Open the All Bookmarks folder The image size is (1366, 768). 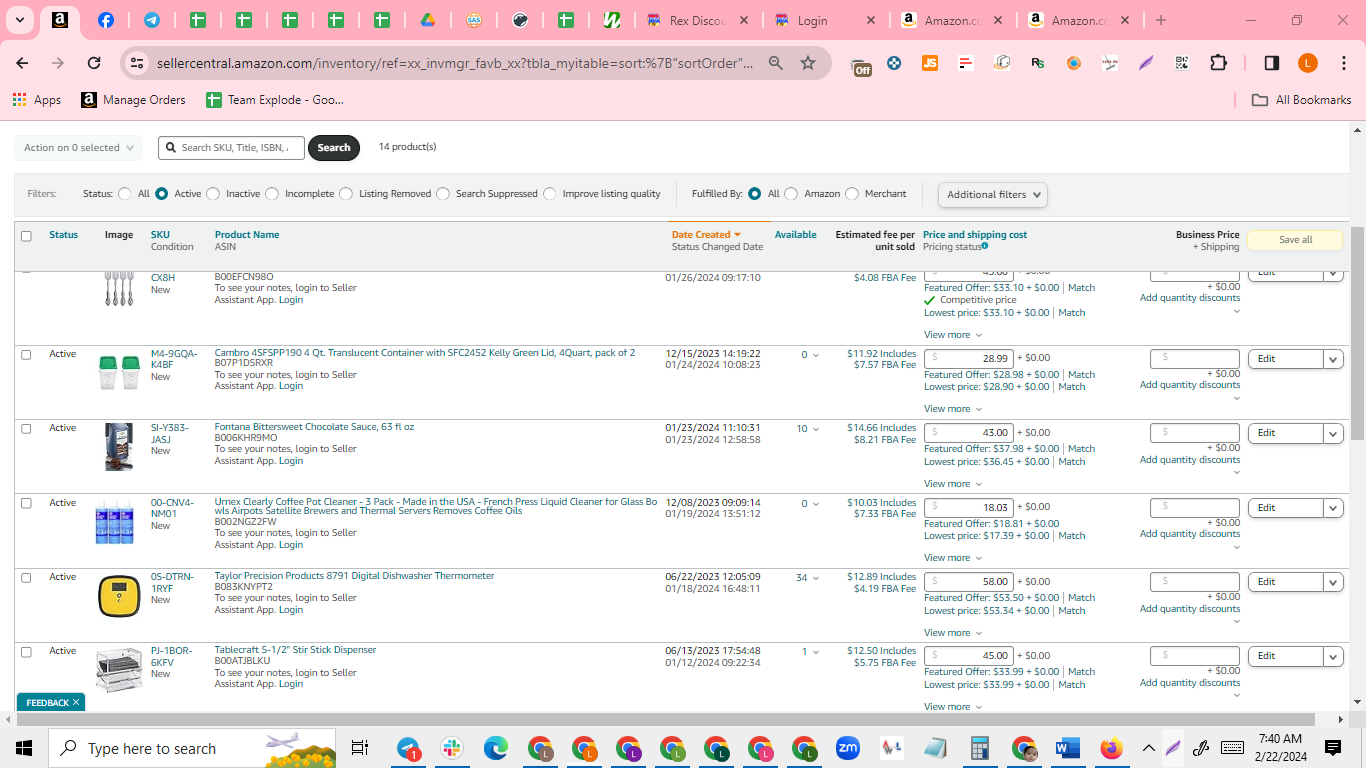[x=1301, y=100]
